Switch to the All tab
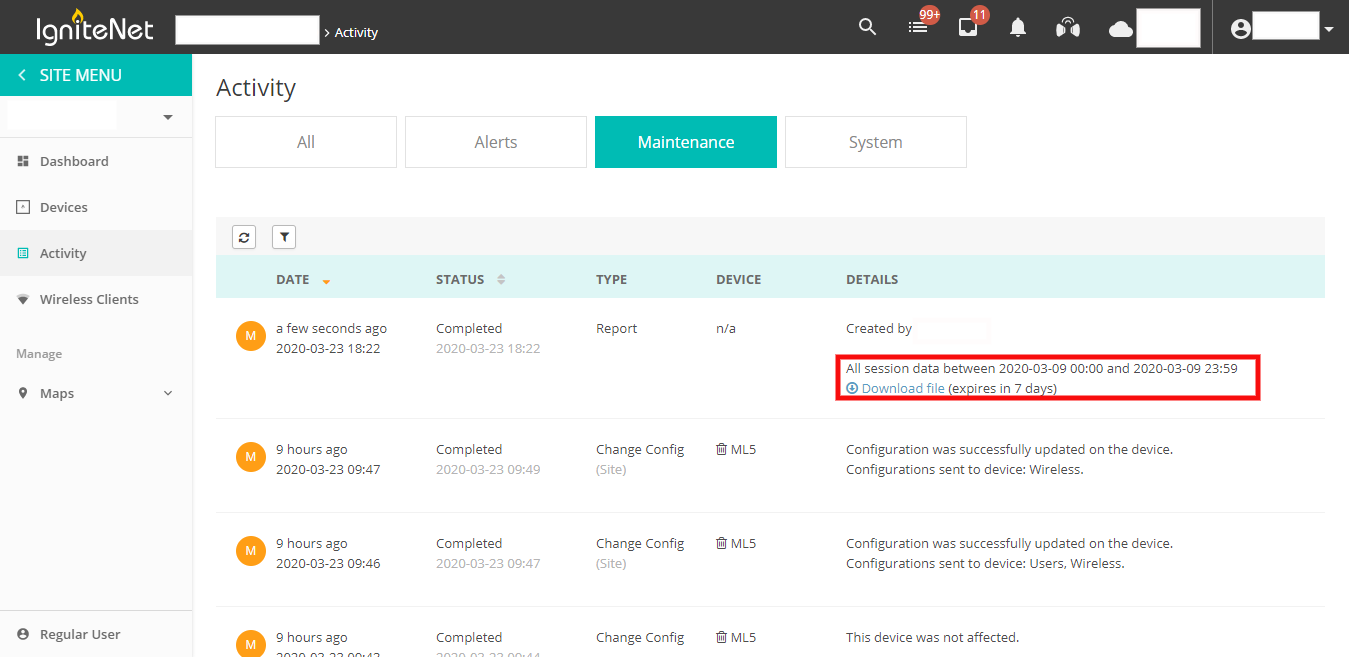 tap(306, 142)
